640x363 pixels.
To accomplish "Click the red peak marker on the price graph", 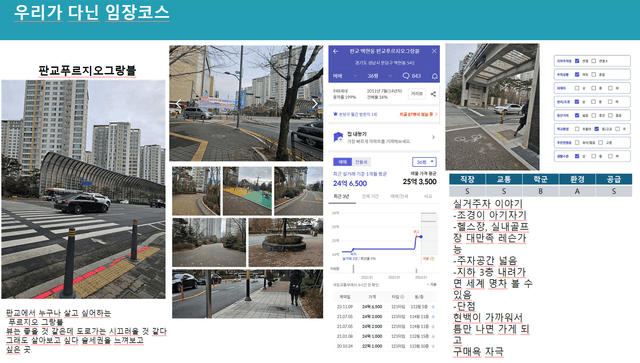I will pyautogui.click(x=417, y=235).
